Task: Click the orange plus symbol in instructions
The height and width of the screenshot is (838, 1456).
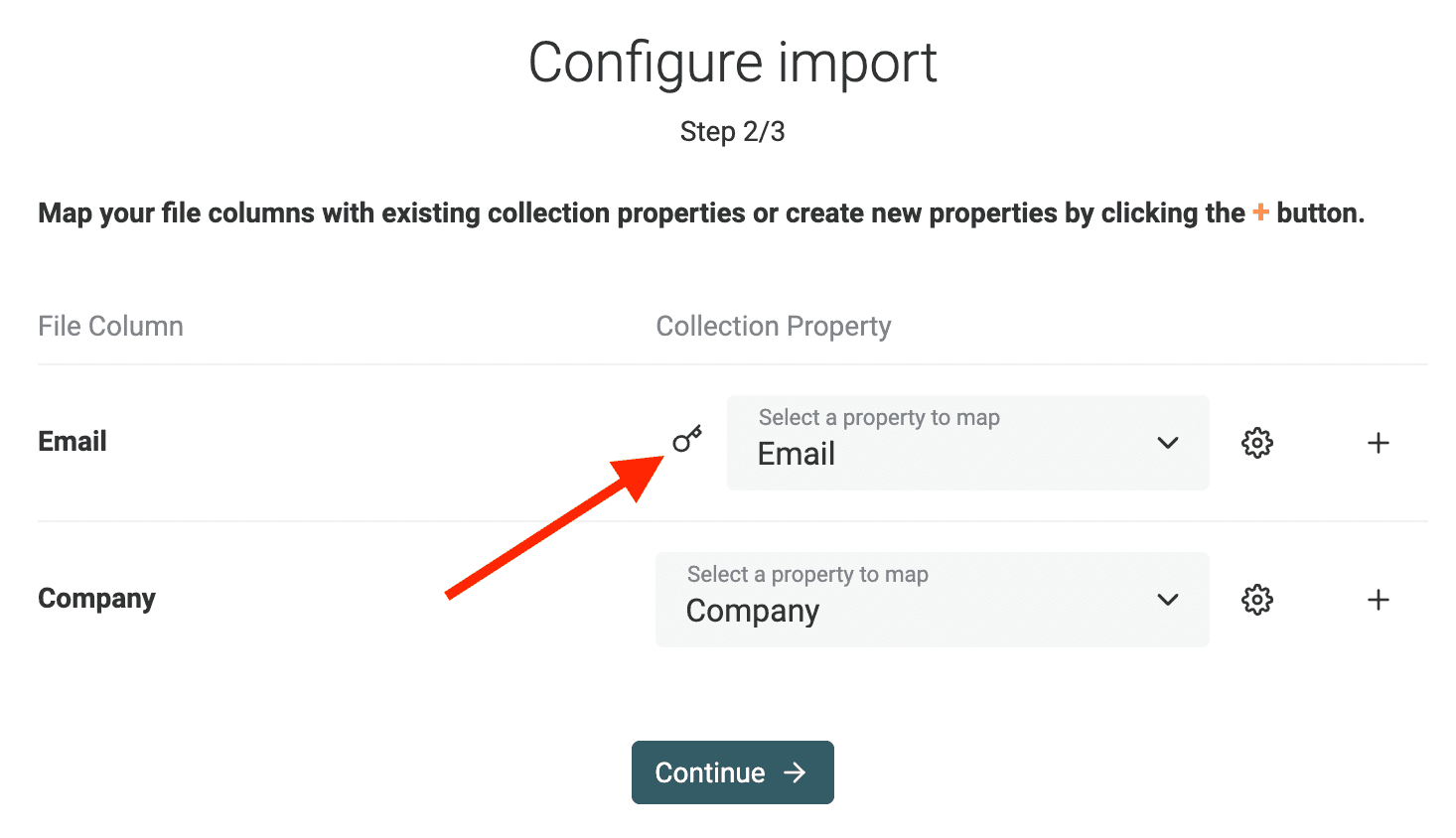Action: [x=1260, y=212]
